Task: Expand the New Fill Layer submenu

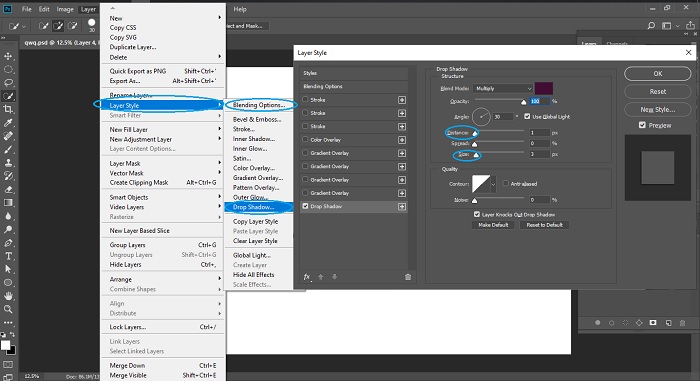Action: pos(163,129)
